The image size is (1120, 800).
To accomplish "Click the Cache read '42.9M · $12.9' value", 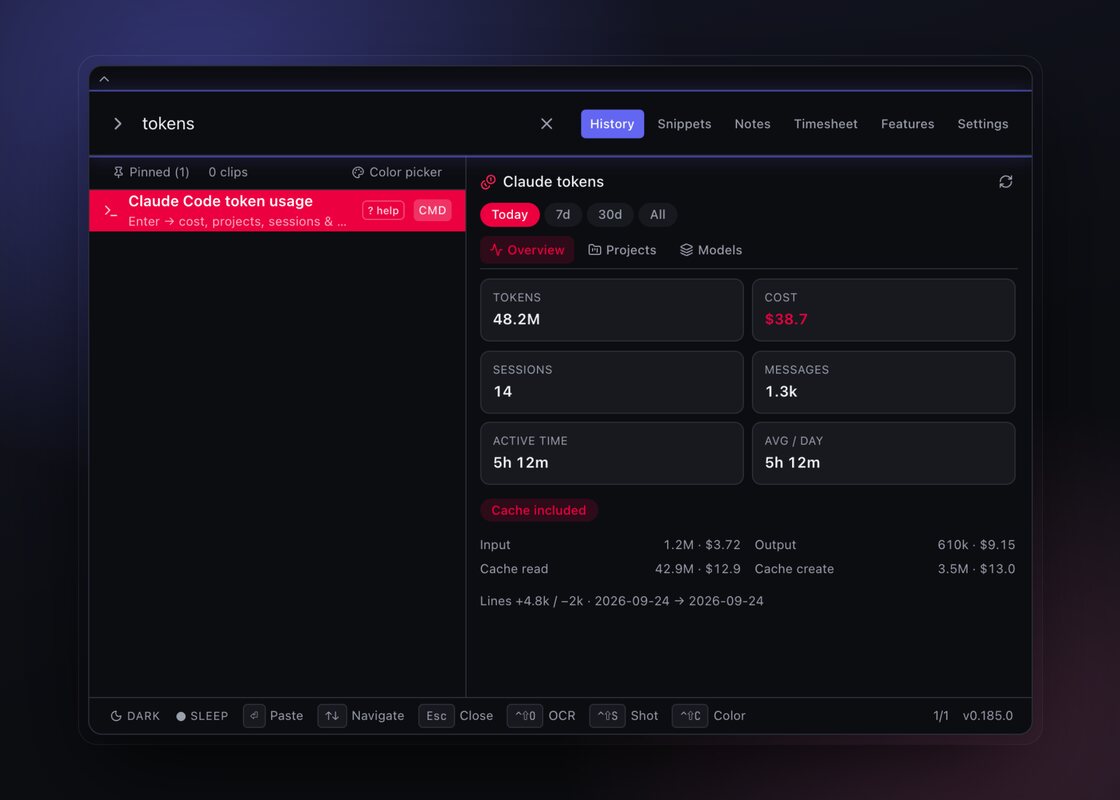I will (698, 569).
